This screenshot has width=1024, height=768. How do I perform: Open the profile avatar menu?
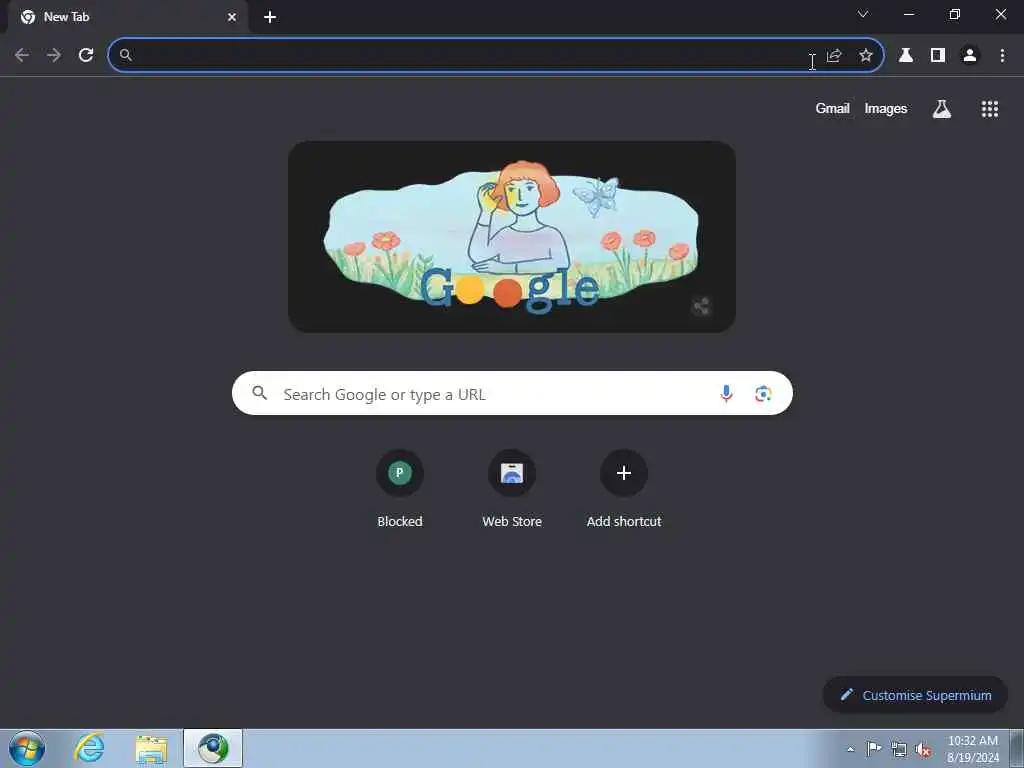pyautogui.click(x=970, y=56)
